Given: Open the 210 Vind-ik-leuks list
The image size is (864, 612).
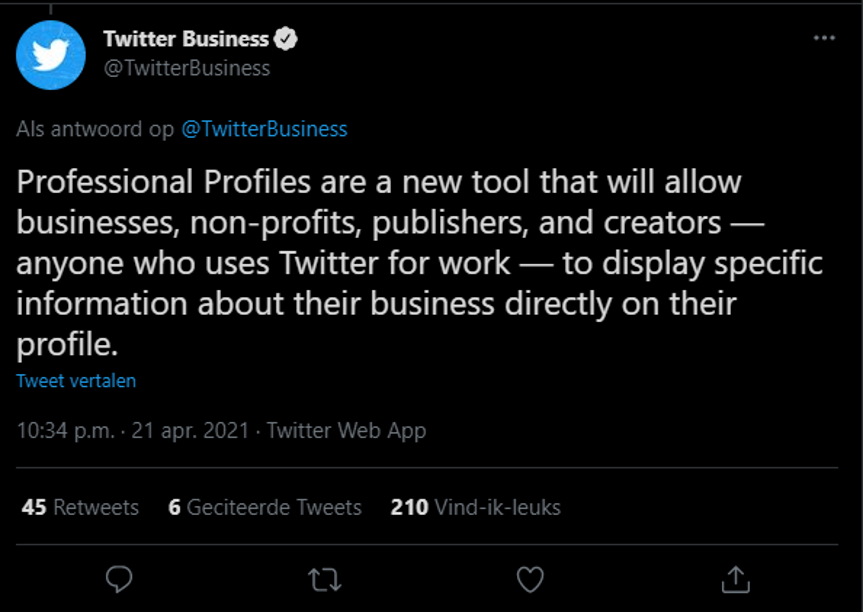Looking at the screenshot, I should pyautogui.click(x=475, y=507).
